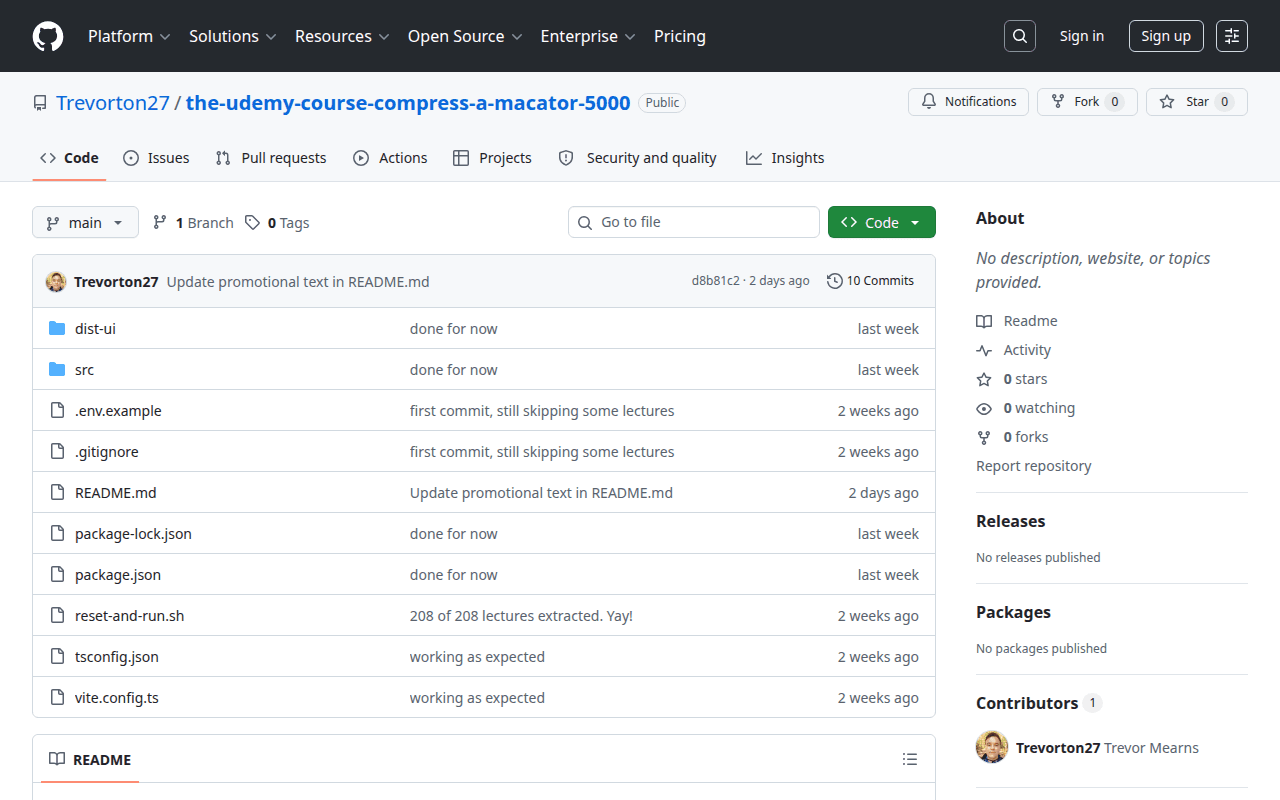Click the src folder icon
The width and height of the screenshot is (1280, 800).
(x=57, y=369)
